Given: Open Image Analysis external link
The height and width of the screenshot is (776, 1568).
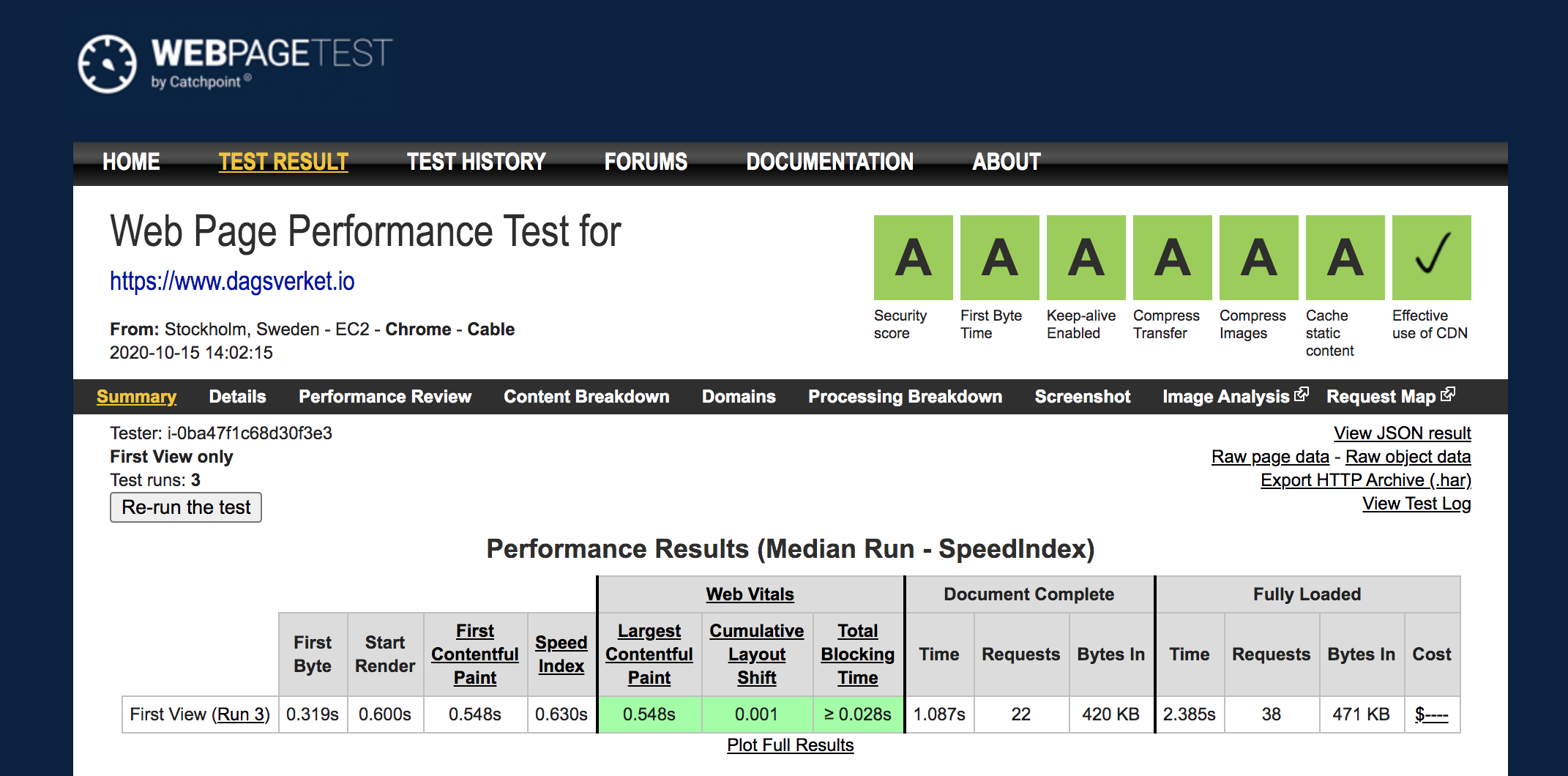Looking at the screenshot, I should pos(1235,397).
